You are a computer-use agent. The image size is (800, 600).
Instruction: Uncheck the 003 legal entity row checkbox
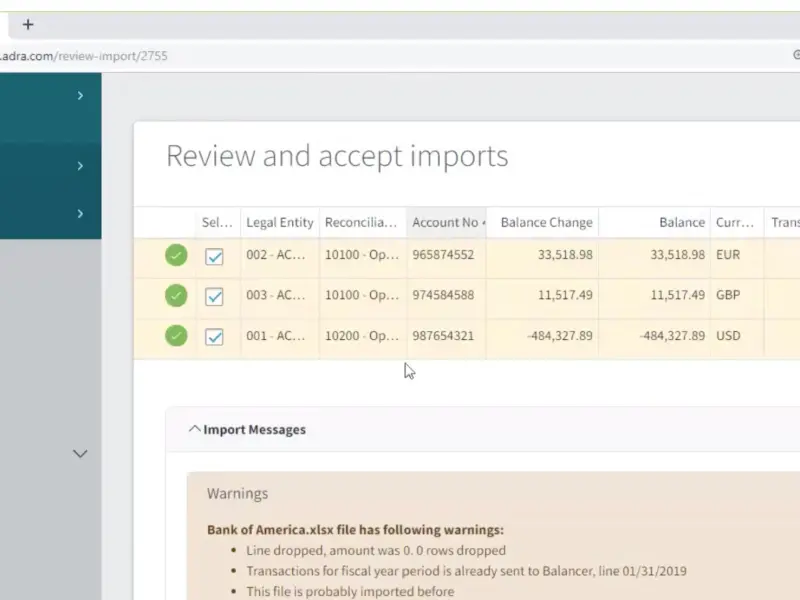pos(214,296)
